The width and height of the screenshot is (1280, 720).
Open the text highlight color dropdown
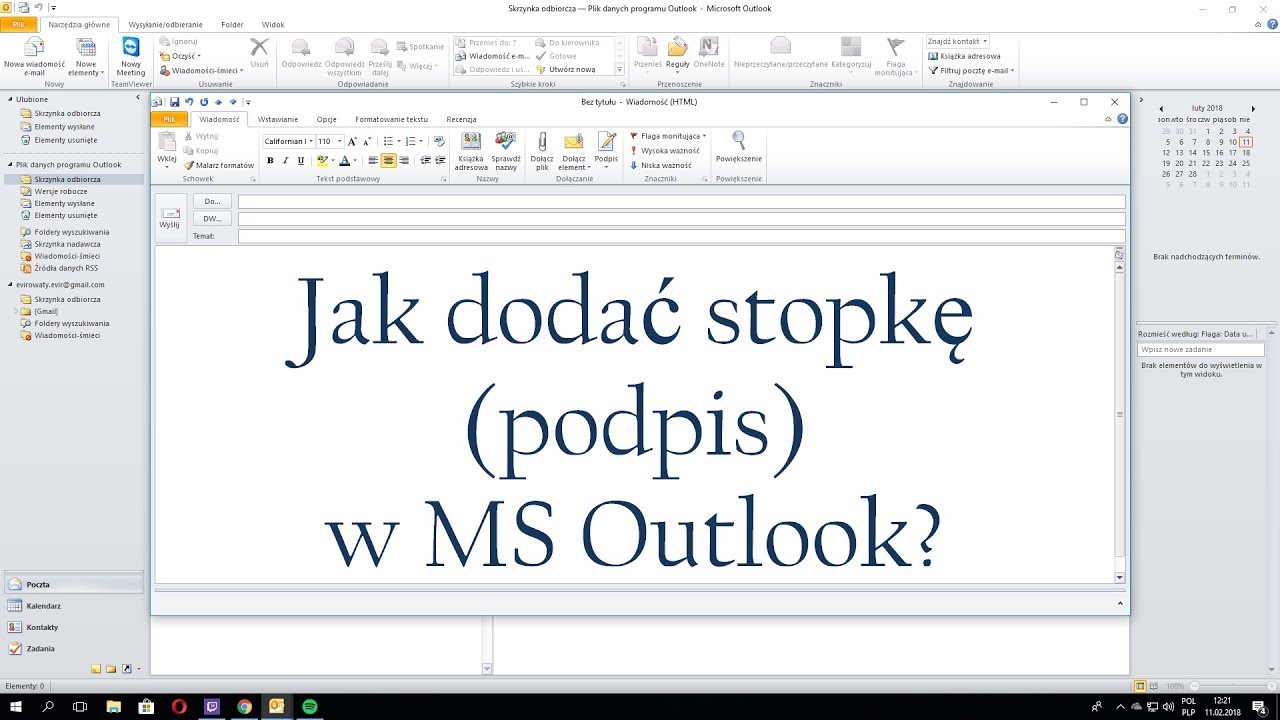tap(333, 160)
